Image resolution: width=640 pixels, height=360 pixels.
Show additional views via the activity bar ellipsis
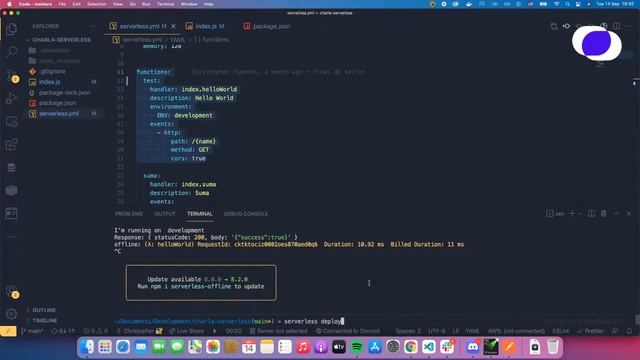coord(11,236)
